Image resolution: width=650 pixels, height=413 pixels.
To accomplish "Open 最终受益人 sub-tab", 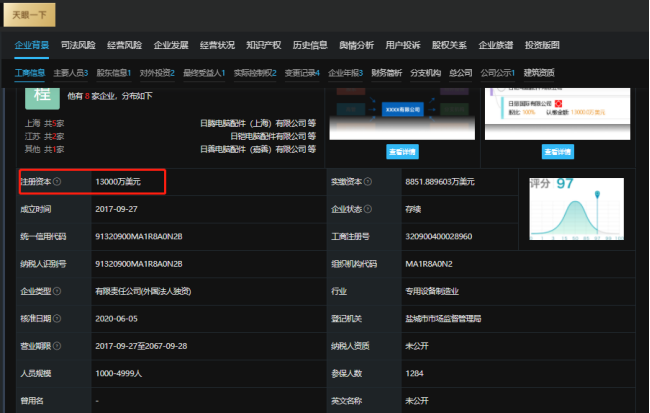I will 204,73.
